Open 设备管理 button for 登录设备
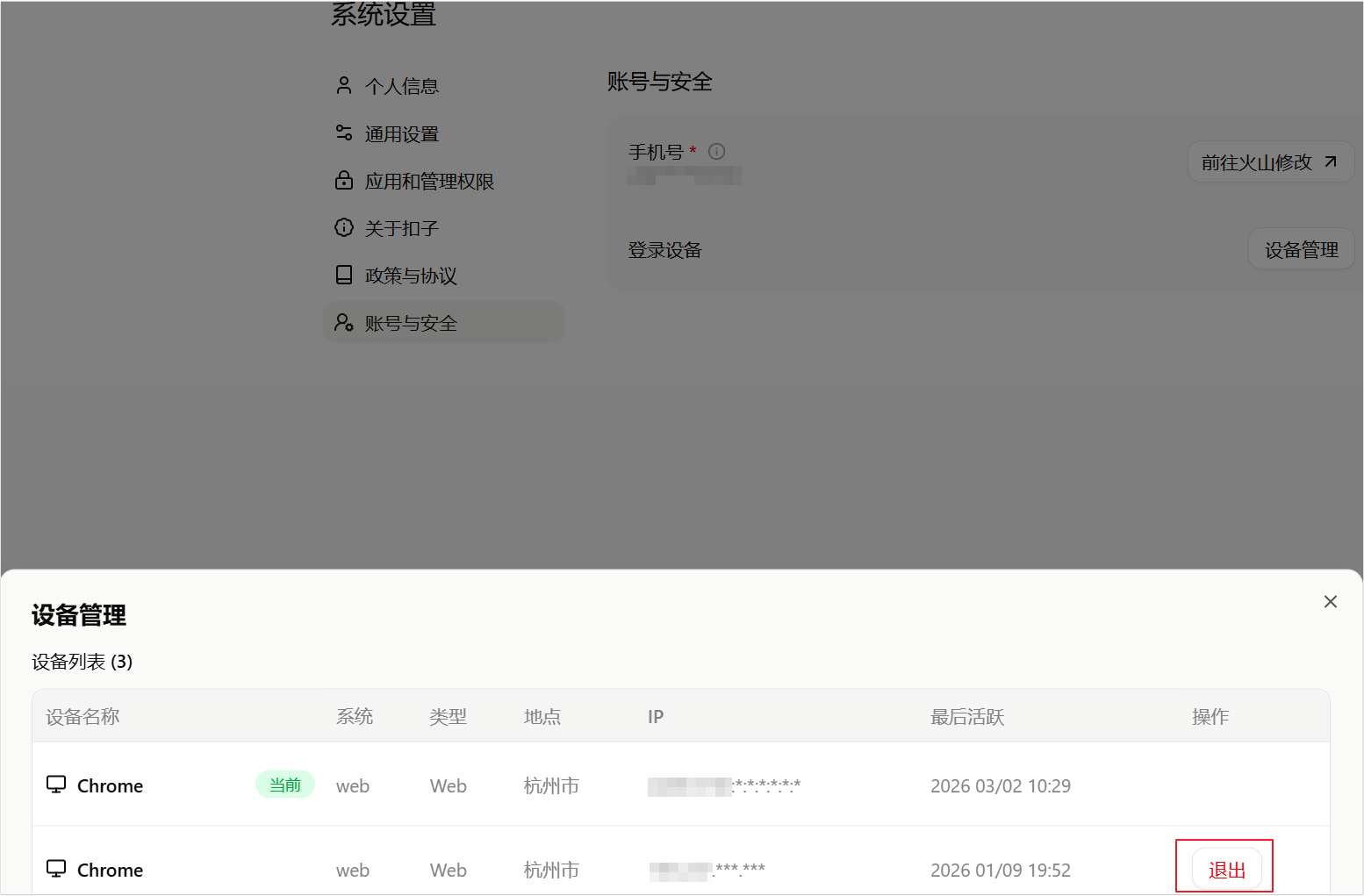 coord(1301,250)
